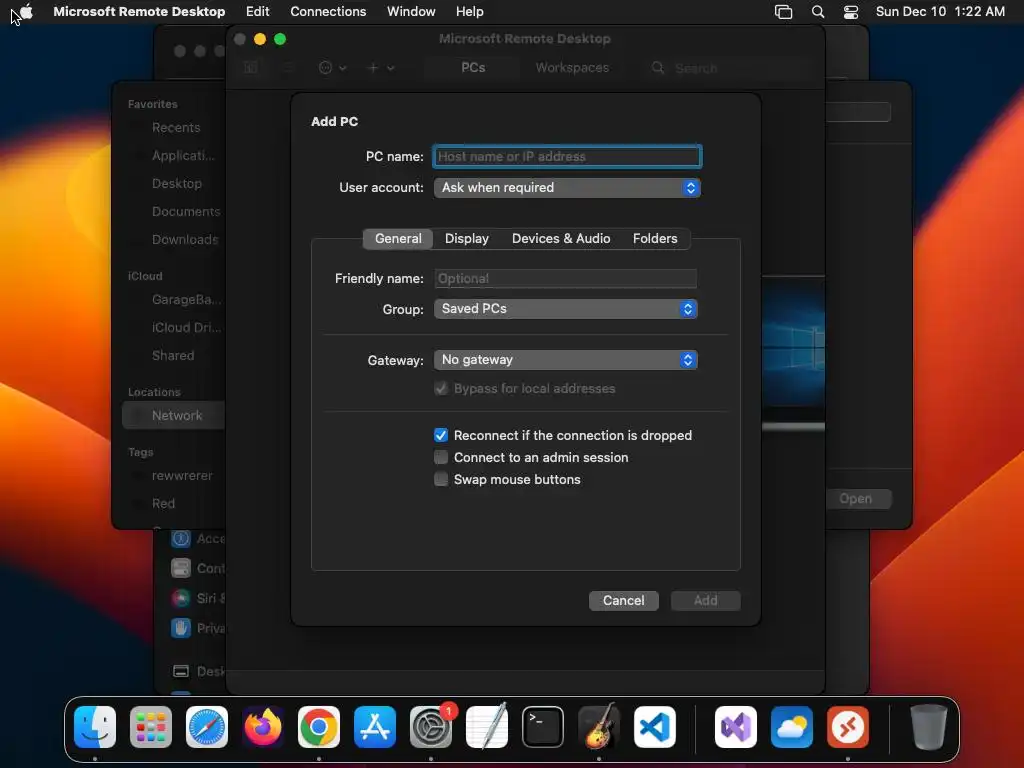This screenshot has width=1024, height=768.
Task: Select the Red tag in the sidebar
Action: coord(163,504)
